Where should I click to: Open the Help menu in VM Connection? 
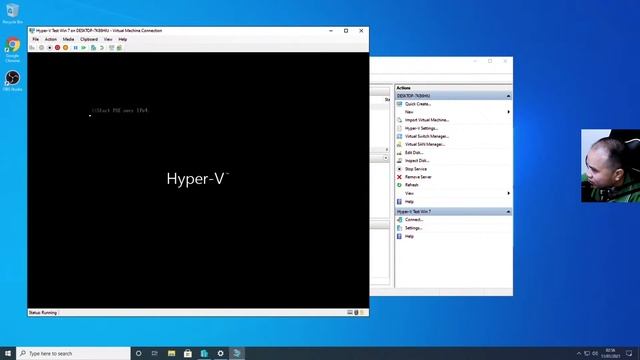pos(122,39)
